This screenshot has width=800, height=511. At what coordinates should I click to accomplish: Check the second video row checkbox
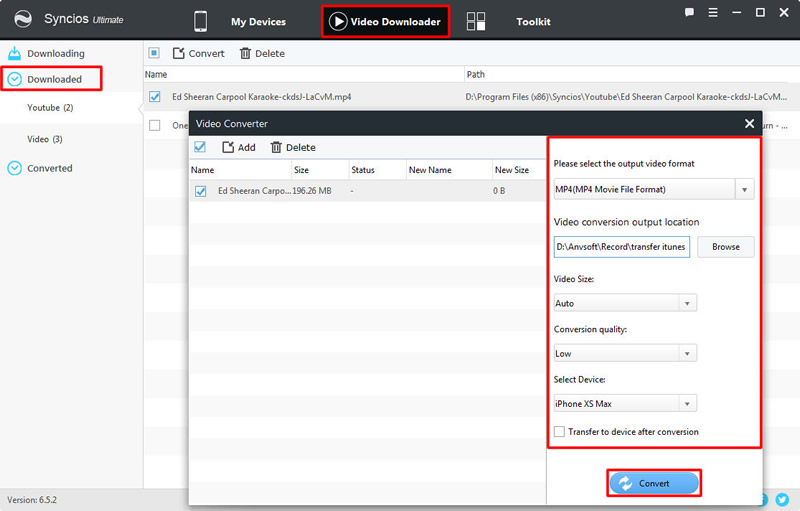point(155,125)
